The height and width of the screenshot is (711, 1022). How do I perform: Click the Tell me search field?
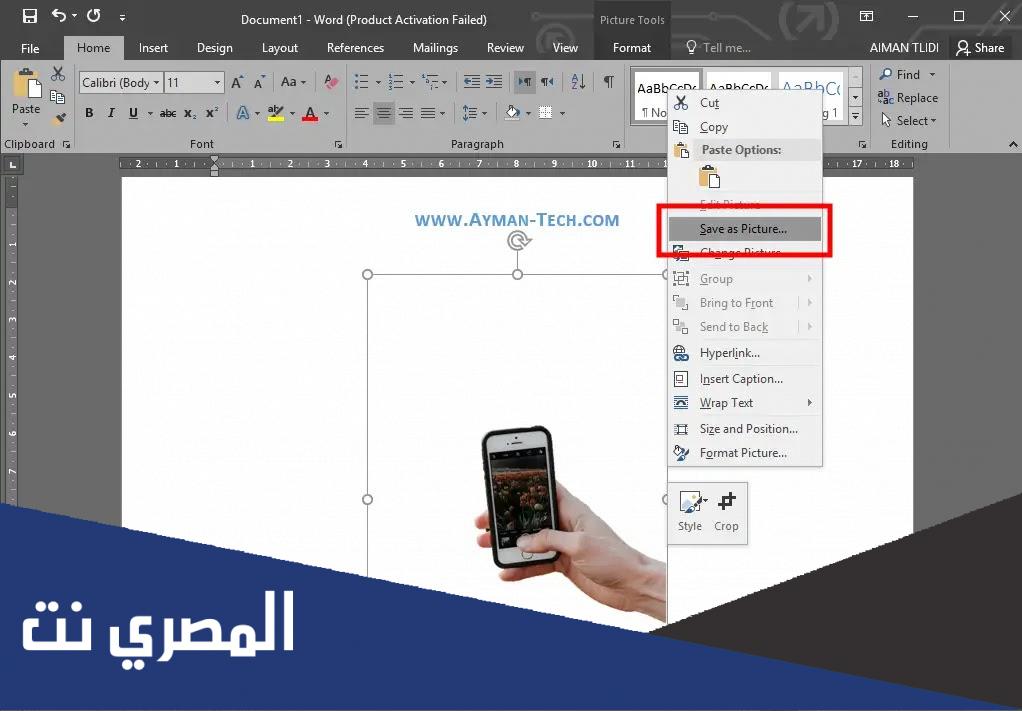(724, 48)
